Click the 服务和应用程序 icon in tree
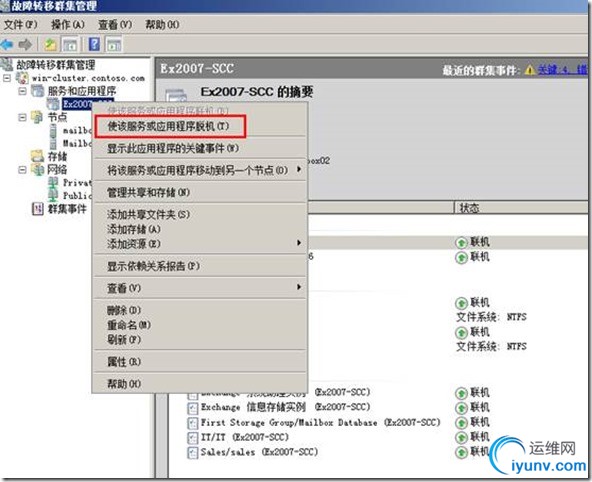The height and width of the screenshot is (482, 592). [37, 91]
